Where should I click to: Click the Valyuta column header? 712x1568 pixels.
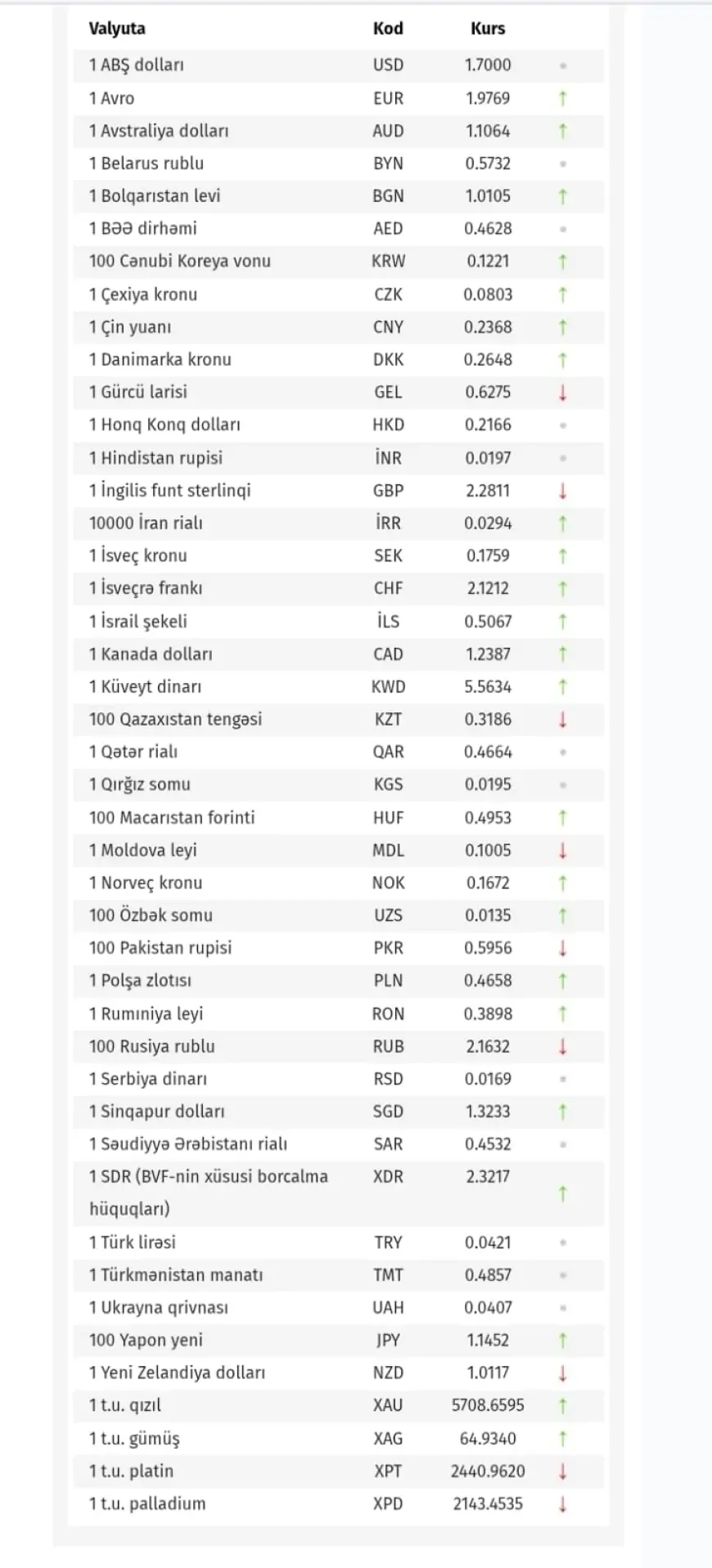(x=117, y=29)
